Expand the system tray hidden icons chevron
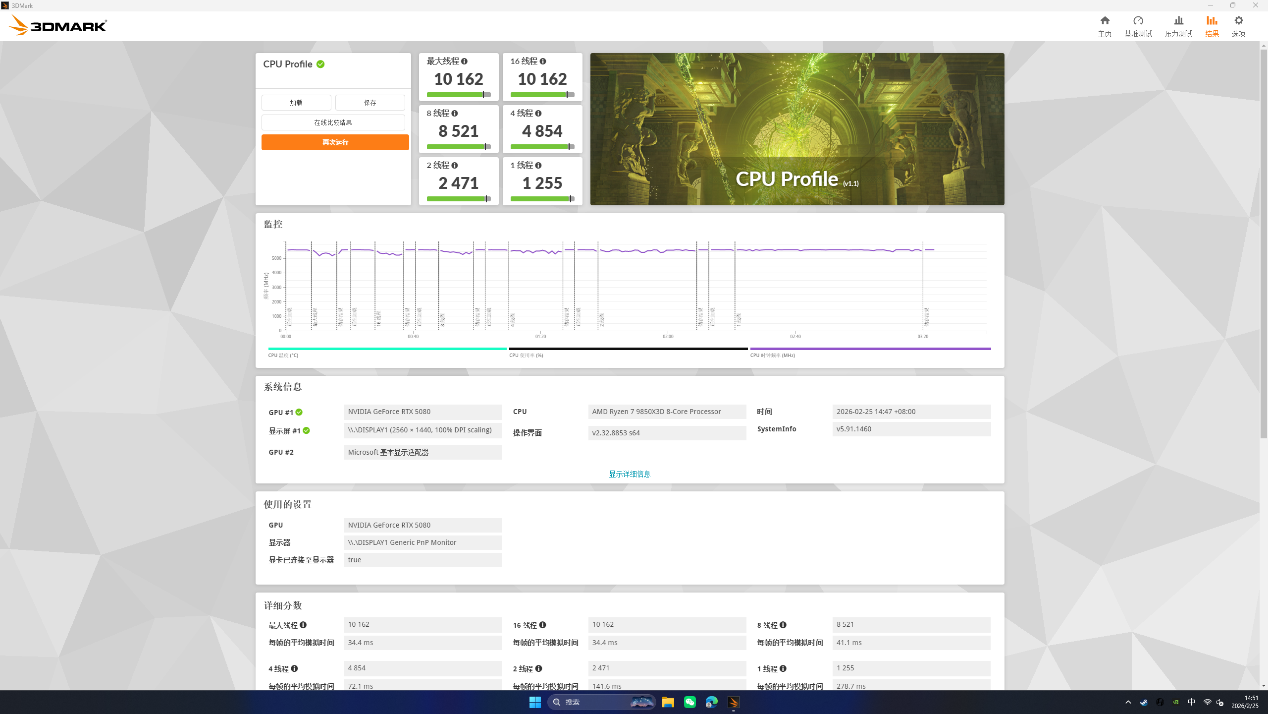1268x714 pixels. (x=1129, y=703)
